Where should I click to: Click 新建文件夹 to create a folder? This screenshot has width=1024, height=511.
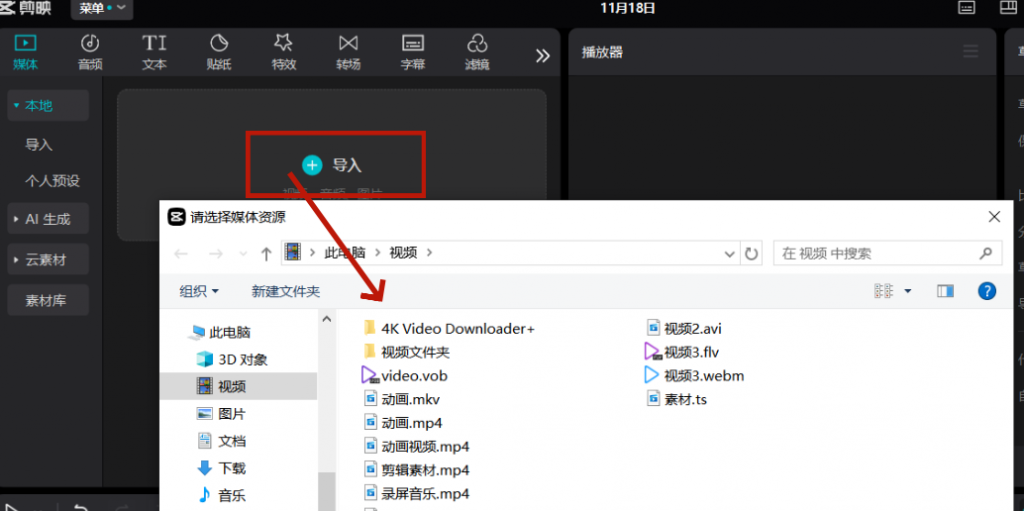(x=285, y=291)
